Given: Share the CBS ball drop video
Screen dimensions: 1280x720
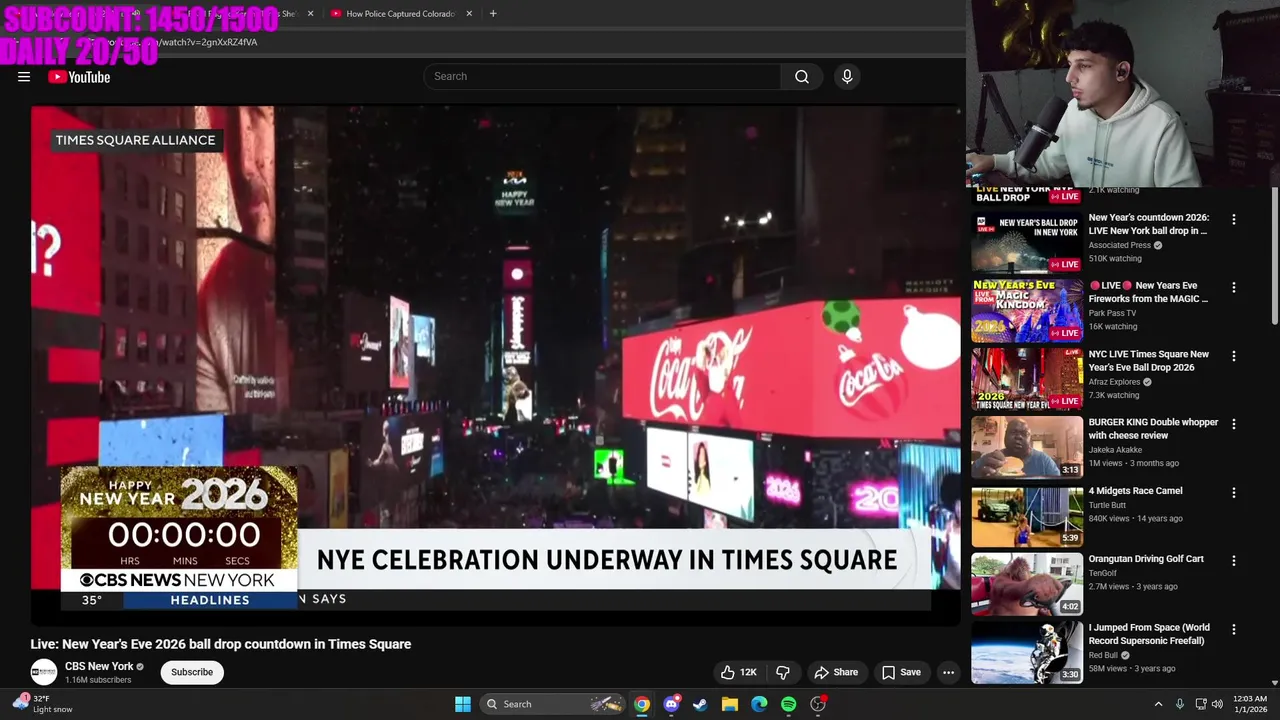Looking at the screenshot, I should tap(836, 672).
